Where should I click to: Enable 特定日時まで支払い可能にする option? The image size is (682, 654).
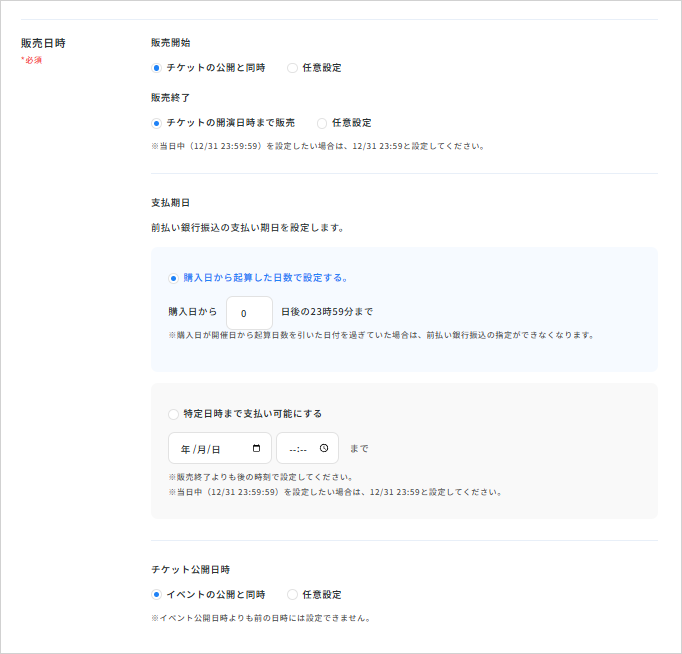coord(174,413)
